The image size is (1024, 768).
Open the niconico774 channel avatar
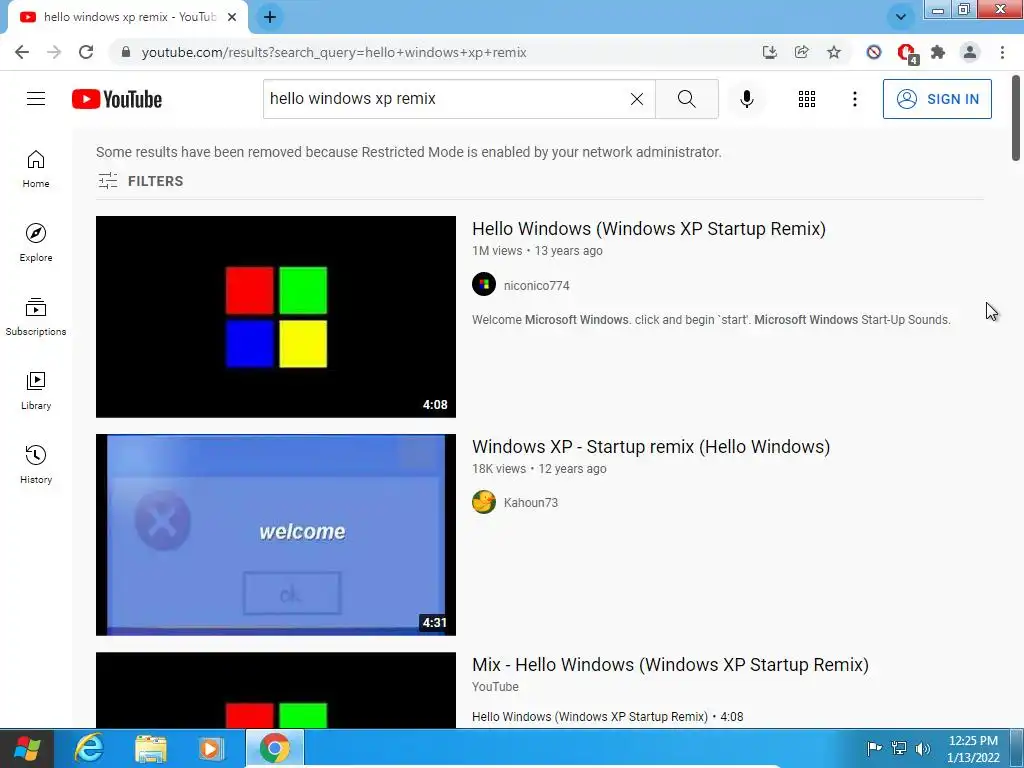tap(484, 284)
